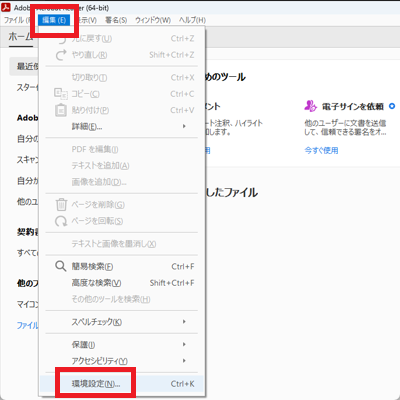Open the ウィンドウ(W) menu

[153, 20]
